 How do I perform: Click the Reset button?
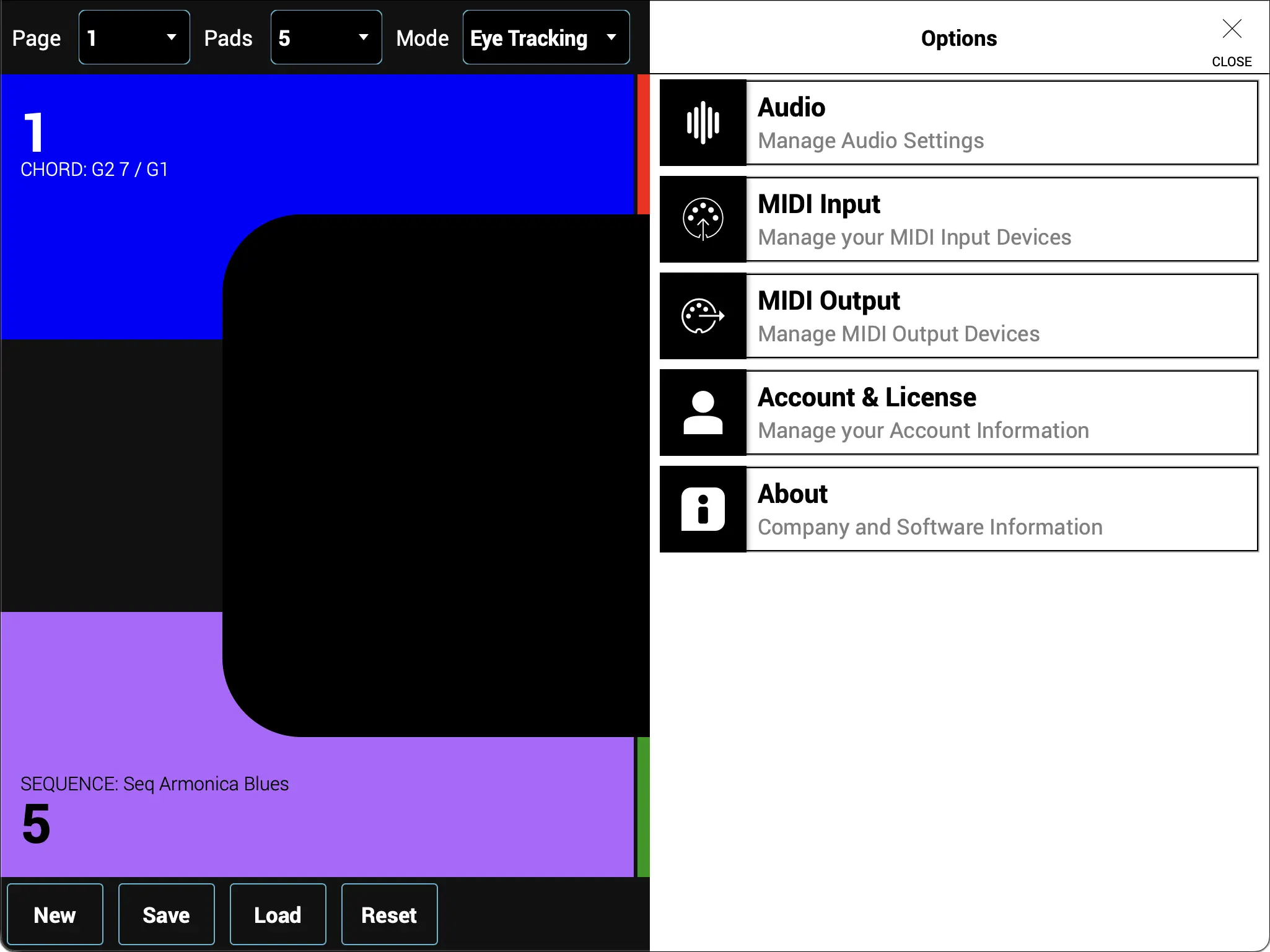click(388, 914)
